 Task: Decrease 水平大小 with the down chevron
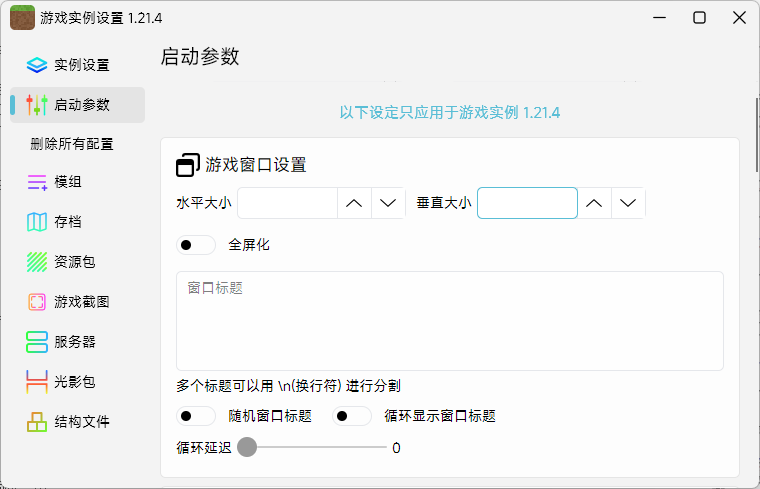tap(388, 203)
